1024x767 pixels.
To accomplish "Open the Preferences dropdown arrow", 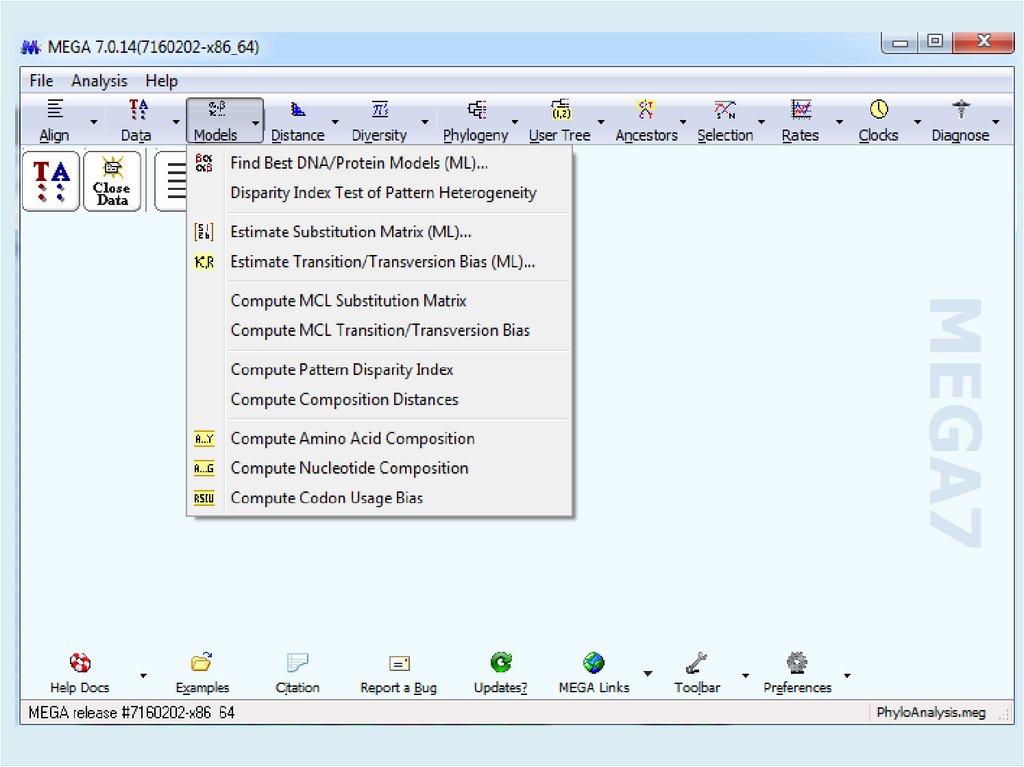I will pyautogui.click(x=847, y=674).
